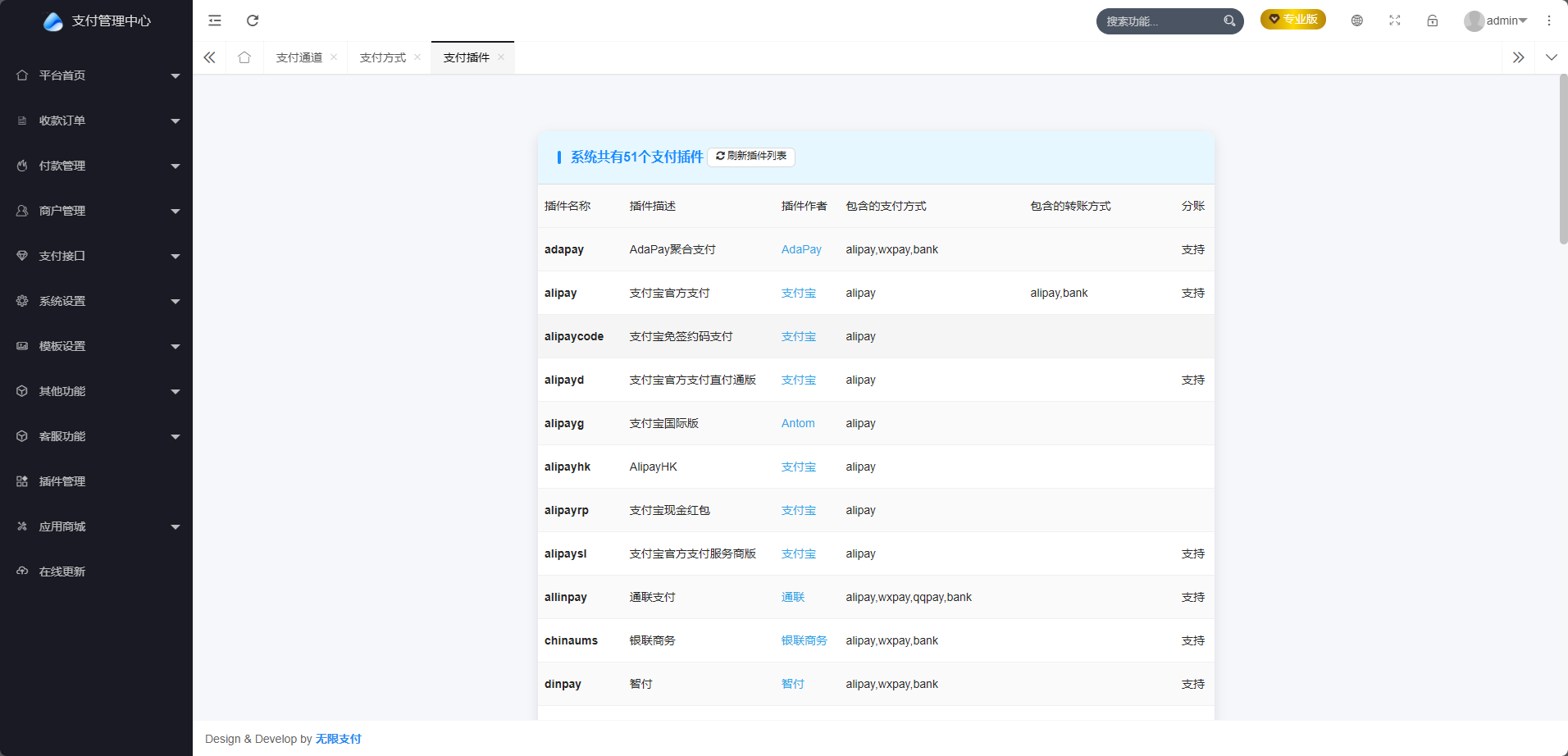
Task: Click the alipaycode plugin name
Action: (x=574, y=336)
